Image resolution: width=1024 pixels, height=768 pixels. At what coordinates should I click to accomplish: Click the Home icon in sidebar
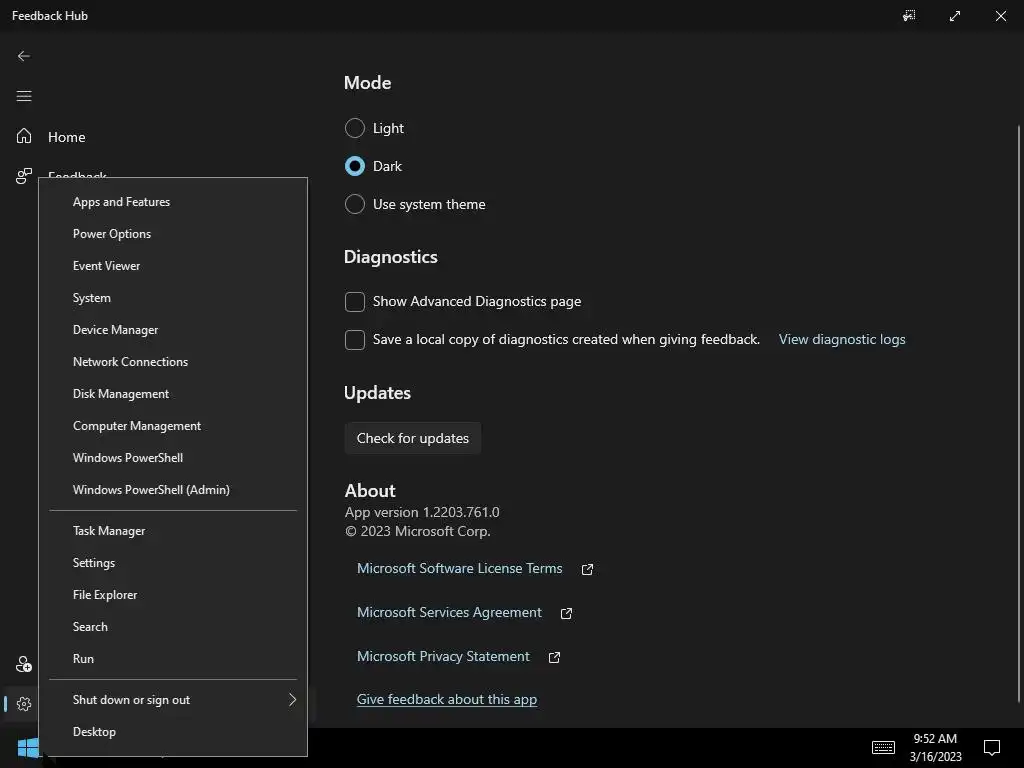(x=24, y=136)
